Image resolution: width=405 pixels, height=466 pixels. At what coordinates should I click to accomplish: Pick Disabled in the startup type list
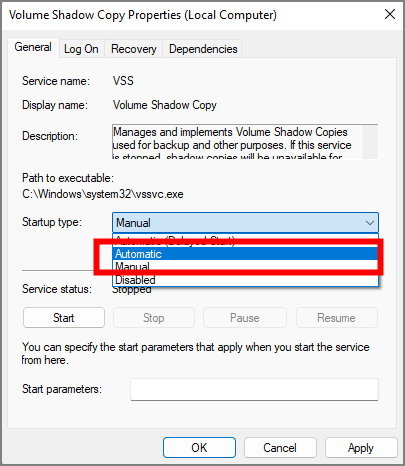pyautogui.click(x=246, y=280)
